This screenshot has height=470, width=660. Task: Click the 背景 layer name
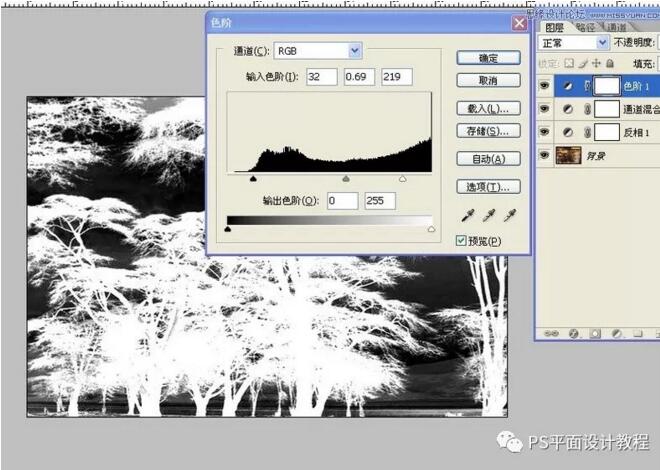coord(596,156)
